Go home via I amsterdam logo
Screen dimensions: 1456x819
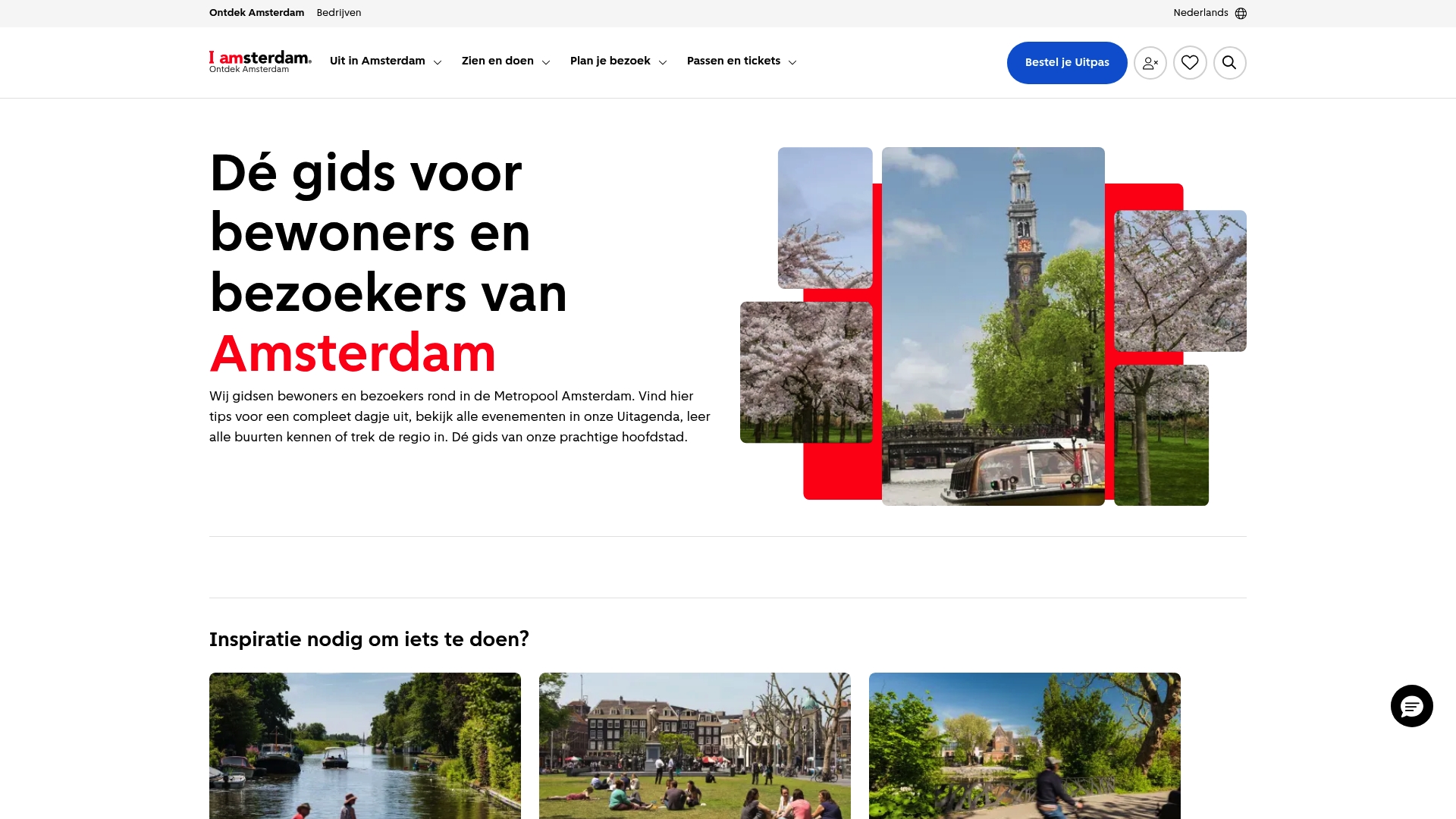[260, 61]
